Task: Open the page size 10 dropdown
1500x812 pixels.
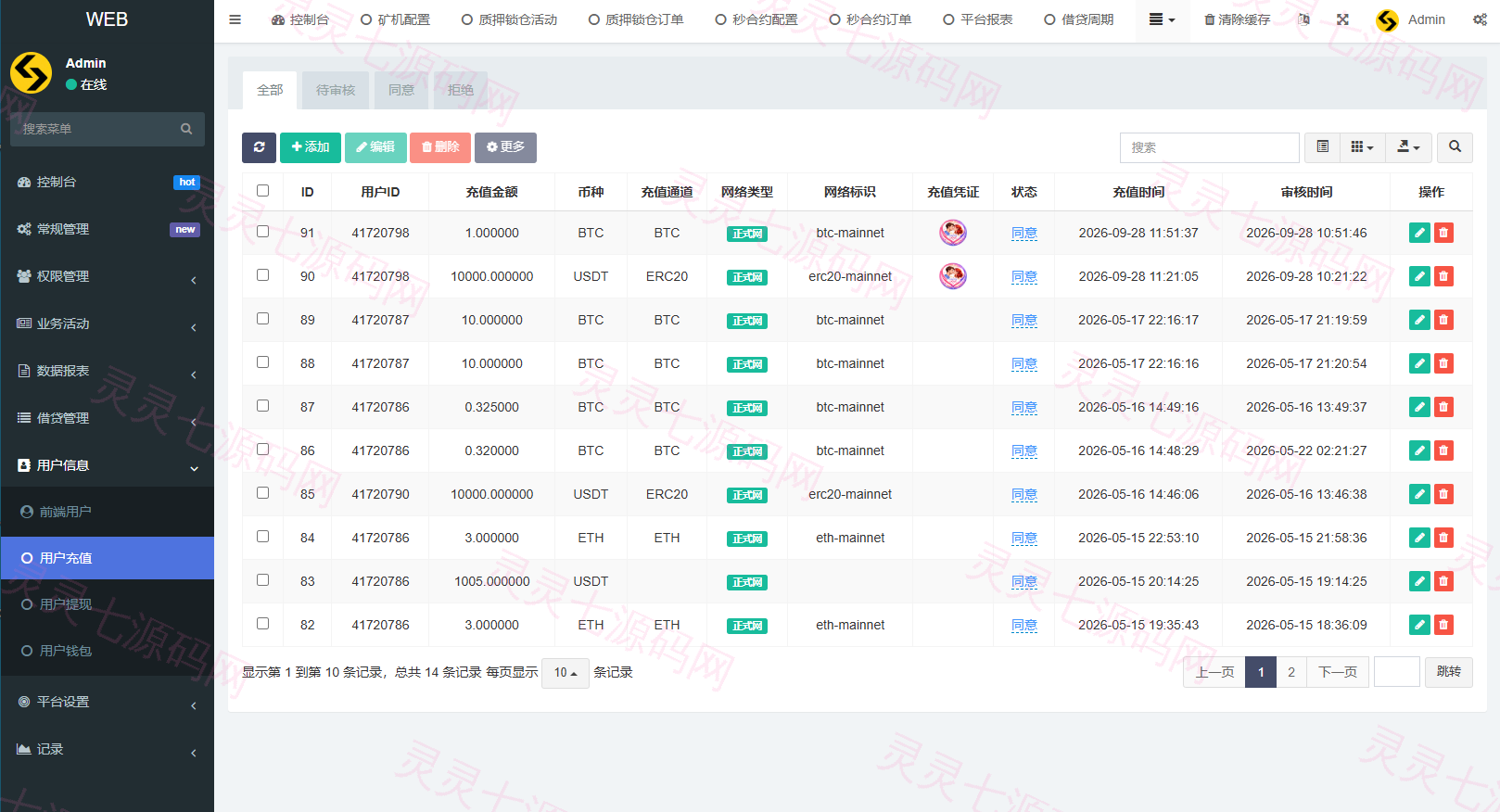Action: click(566, 673)
